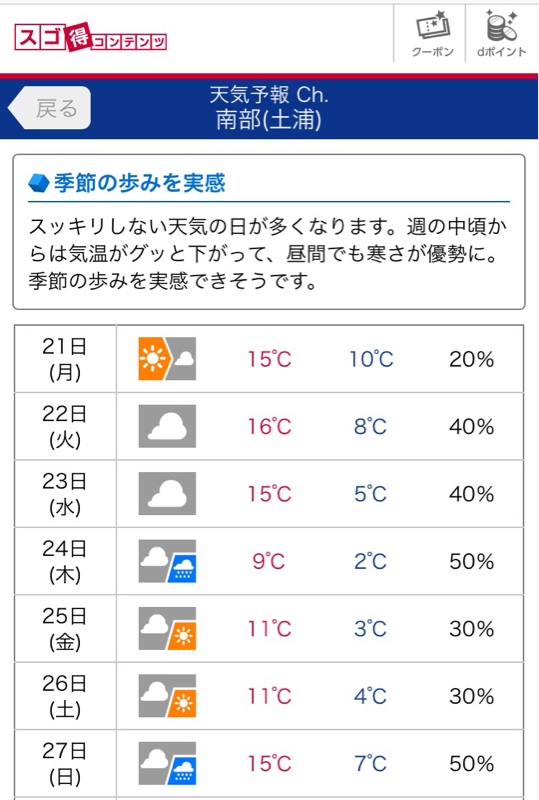Select the cloudy icon for 22日
The width and height of the screenshot is (539, 800).
(167, 426)
